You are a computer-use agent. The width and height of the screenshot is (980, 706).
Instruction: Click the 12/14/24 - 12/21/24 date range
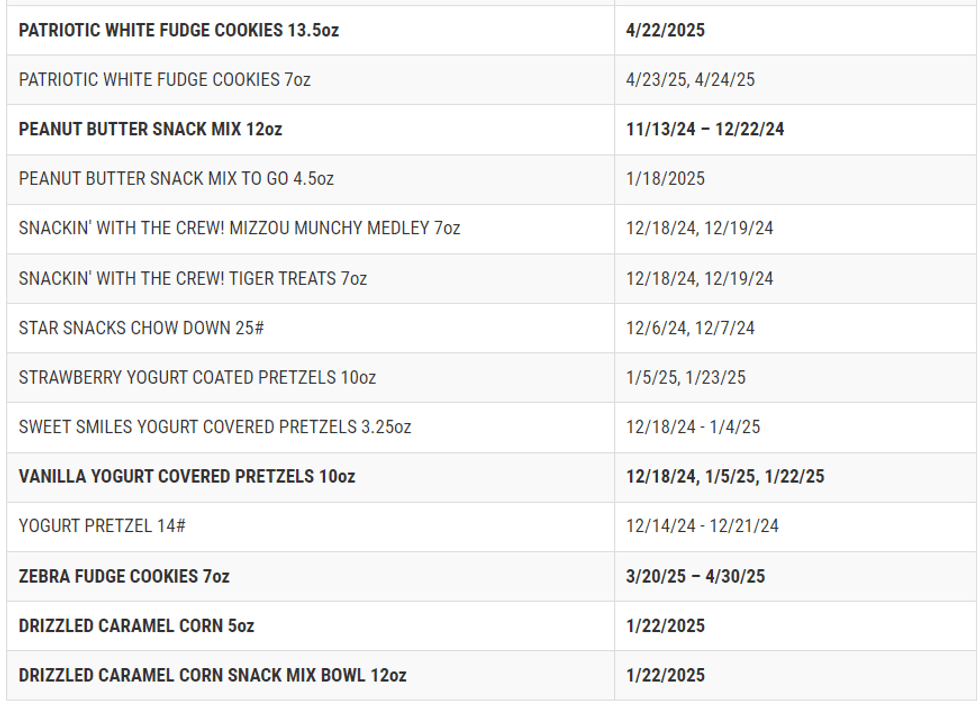[703, 526]
